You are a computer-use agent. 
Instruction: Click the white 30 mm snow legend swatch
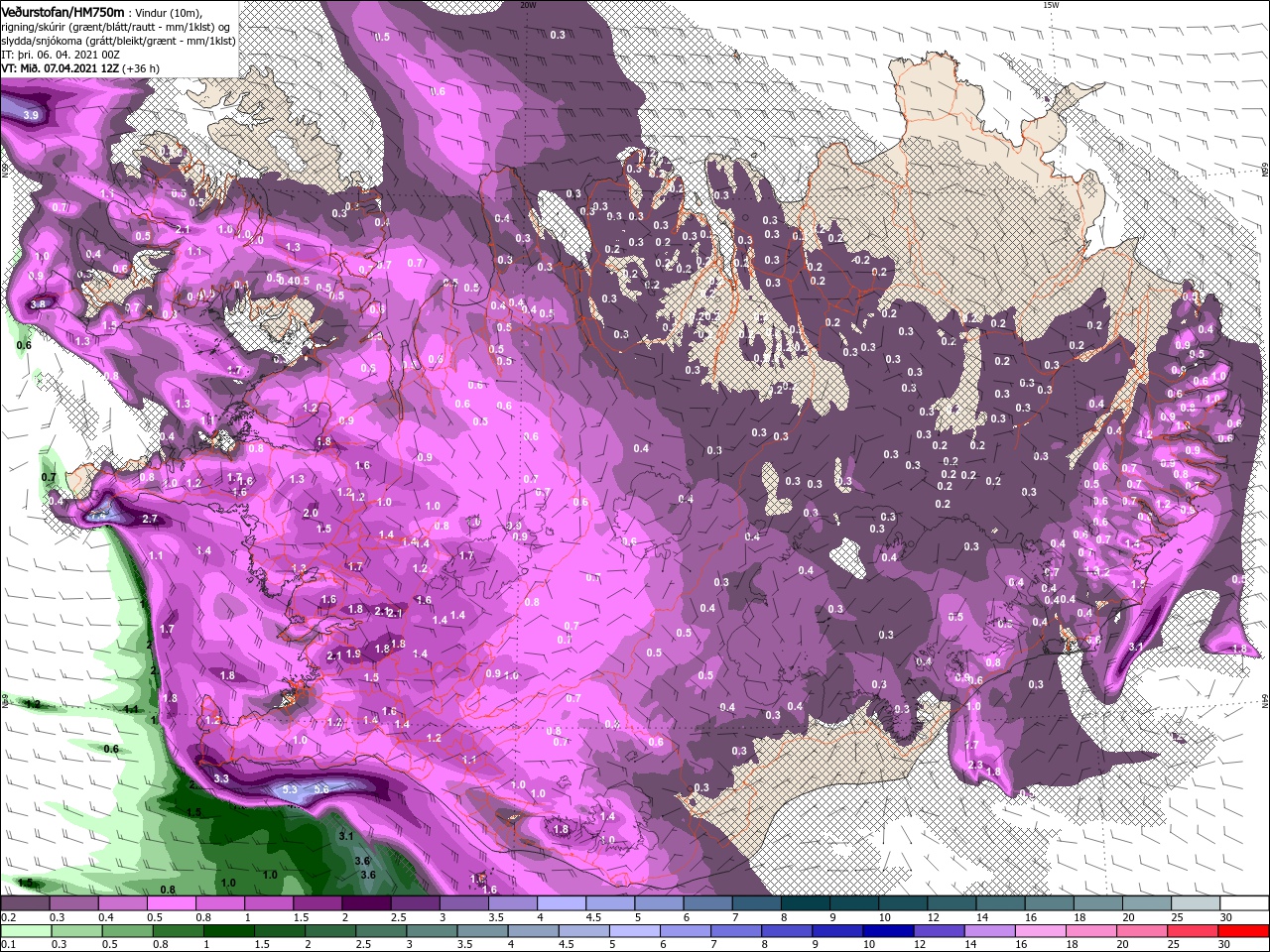[x=1245, y=903]
